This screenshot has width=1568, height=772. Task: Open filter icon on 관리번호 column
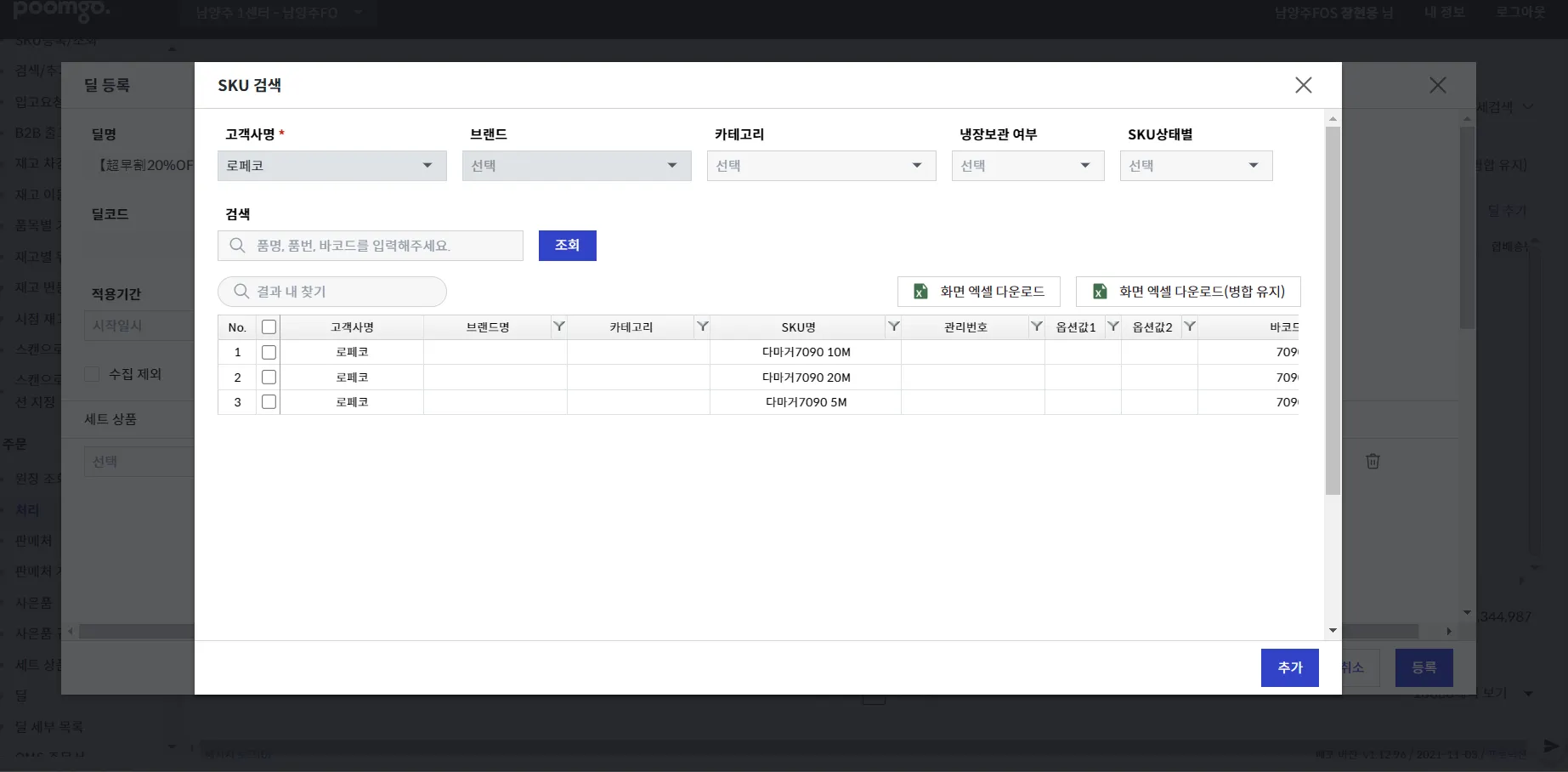[x=1037, y=326]
